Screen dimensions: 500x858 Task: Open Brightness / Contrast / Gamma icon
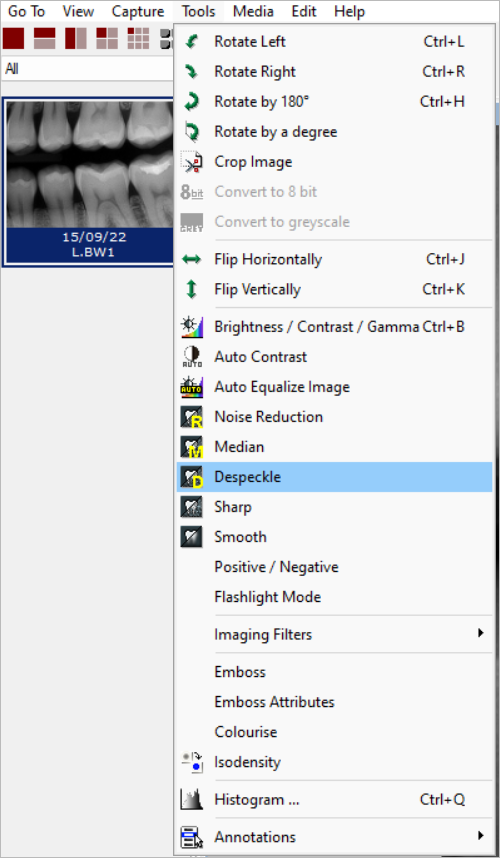click(191, 327)
